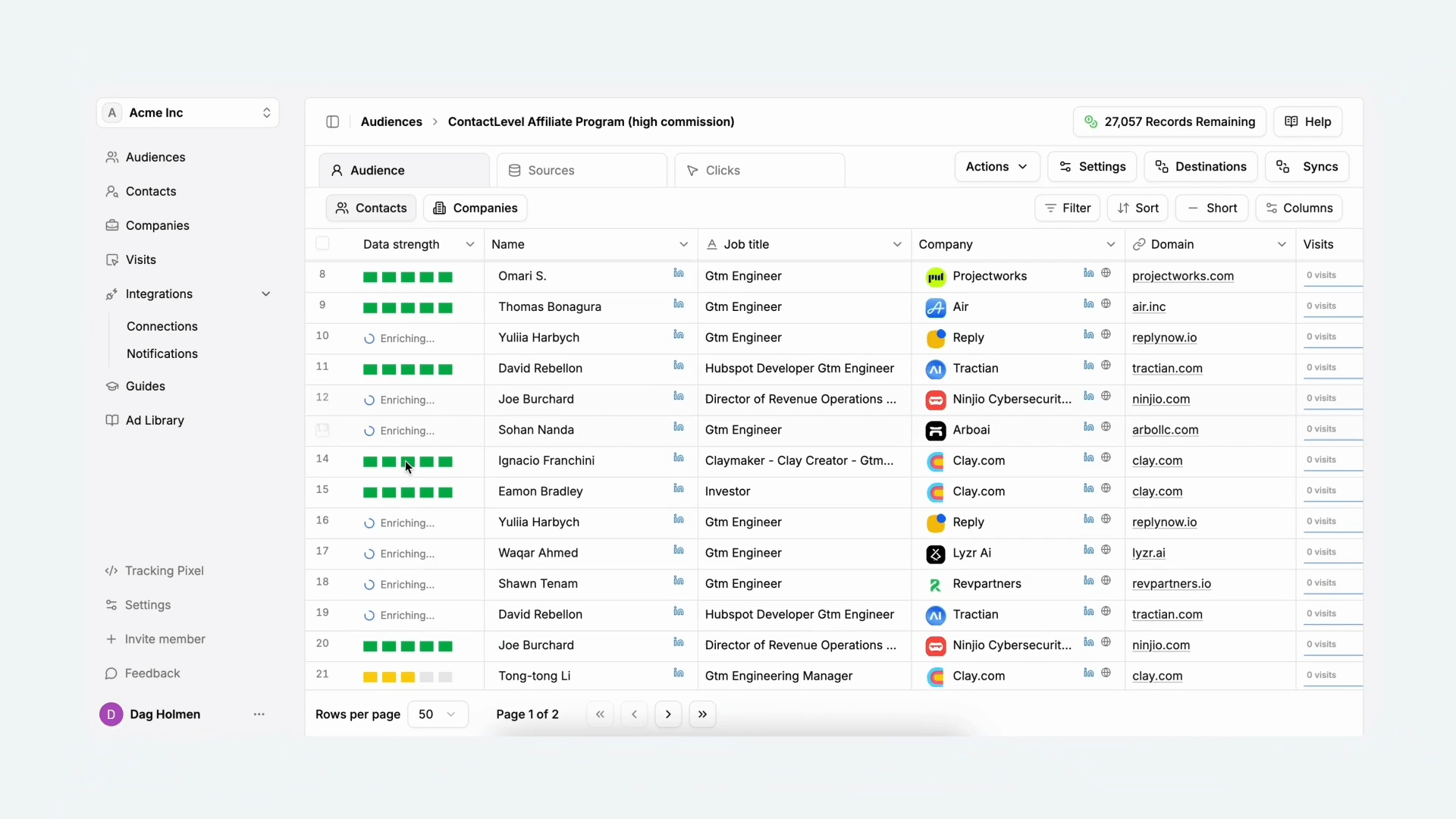Collapse the Integrations section chevron
Viewport: 1456px width, 819px height.
266,294
